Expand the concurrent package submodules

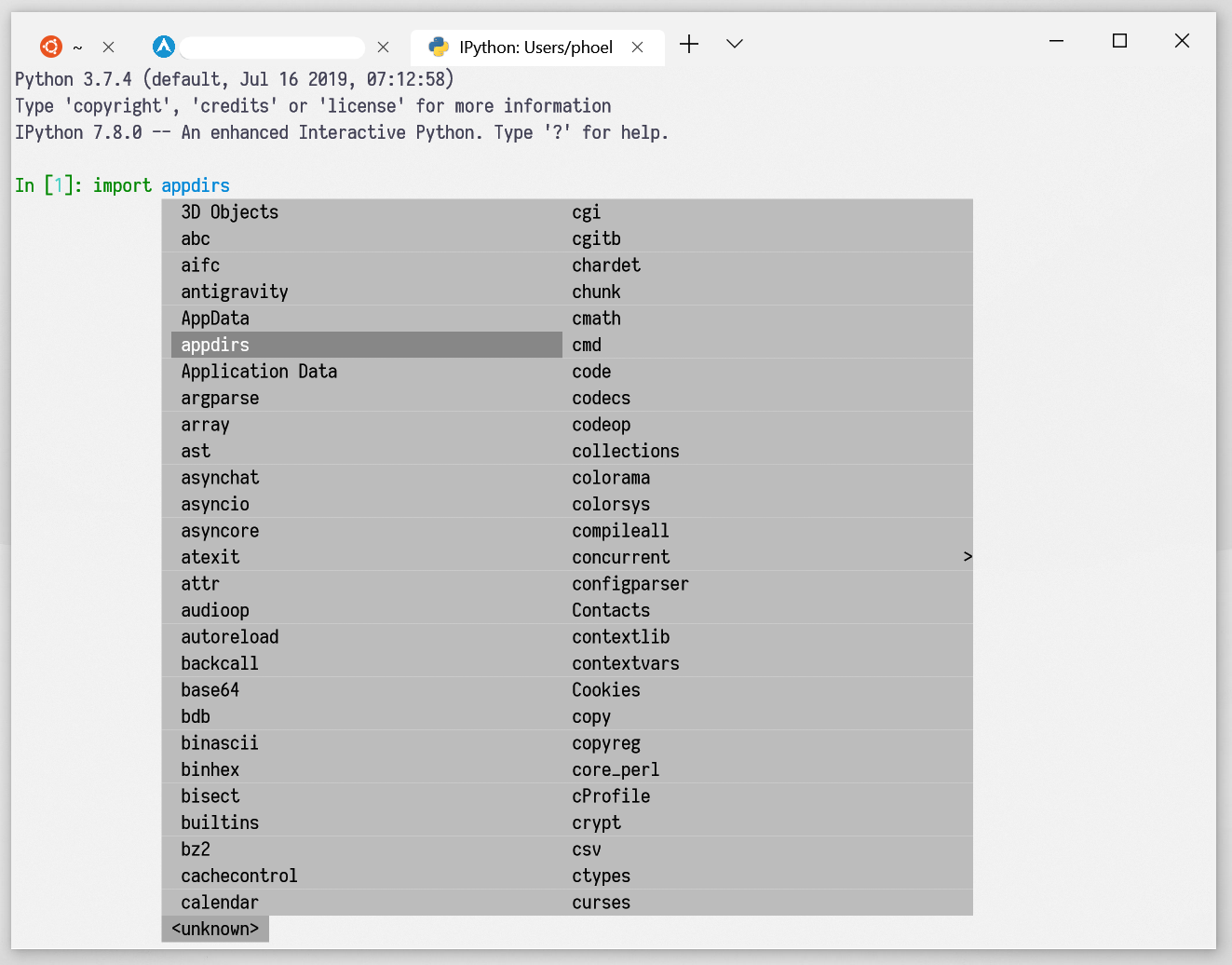coord(968,556)
